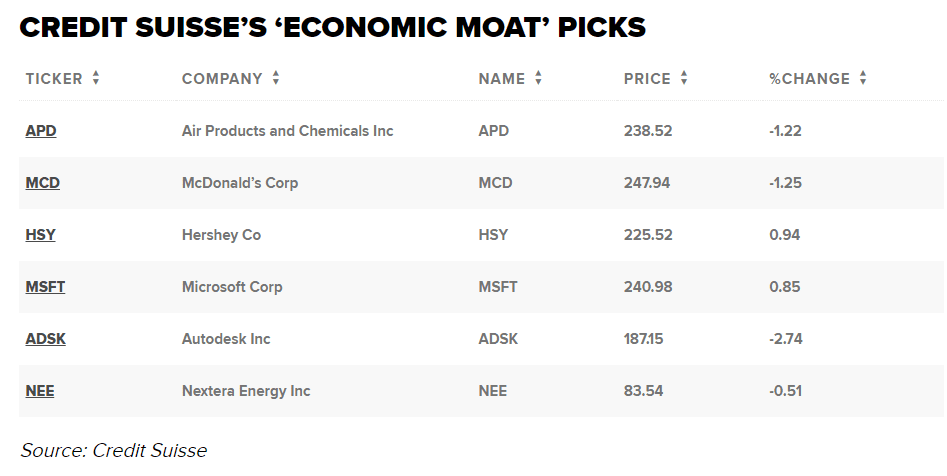Follow the HSY ticker link
Image resolution: width=947 pixels, height=476 pixels.
pos(41,235)
